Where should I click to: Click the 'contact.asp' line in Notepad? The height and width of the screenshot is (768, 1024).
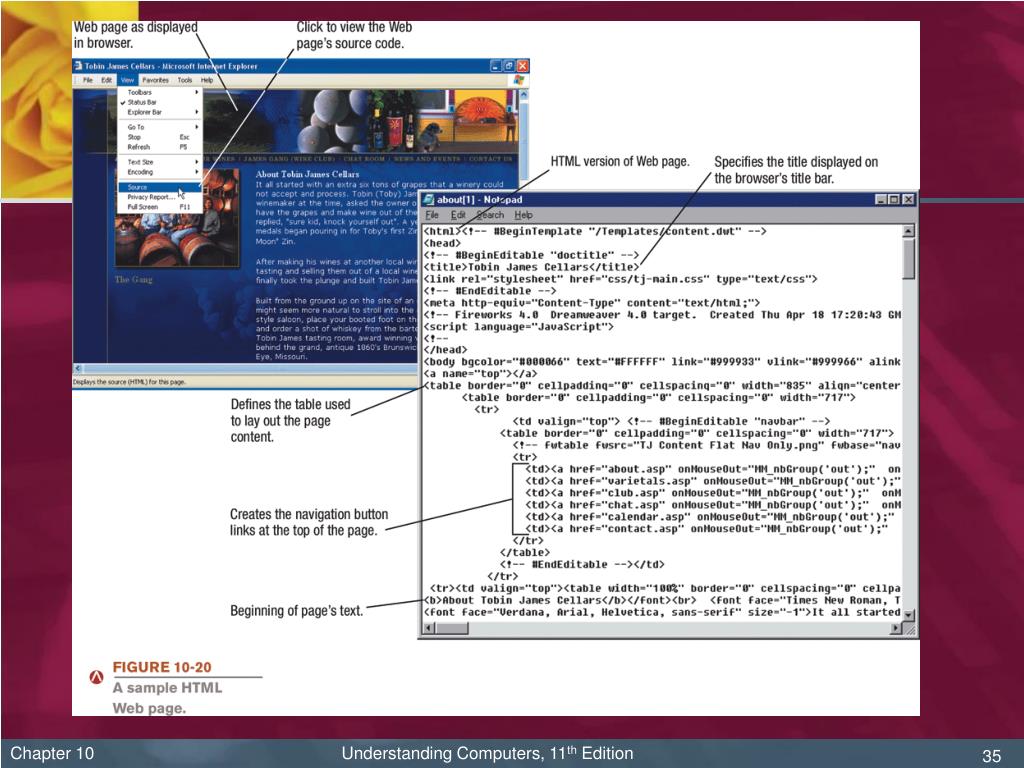point(707,529)
